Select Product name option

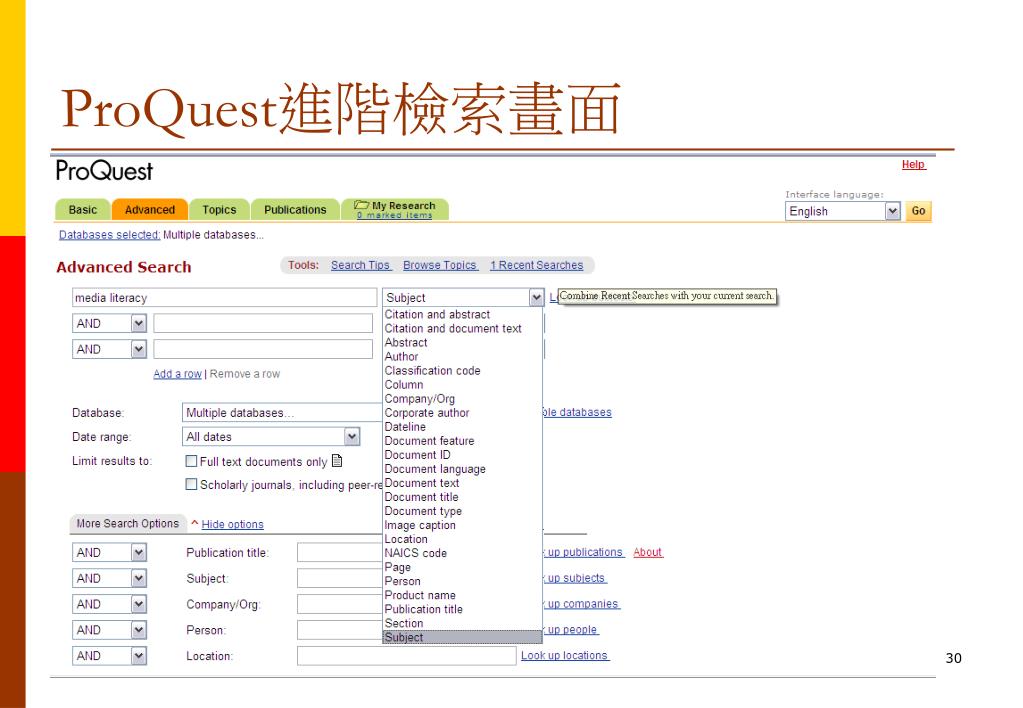click(462, 595)
